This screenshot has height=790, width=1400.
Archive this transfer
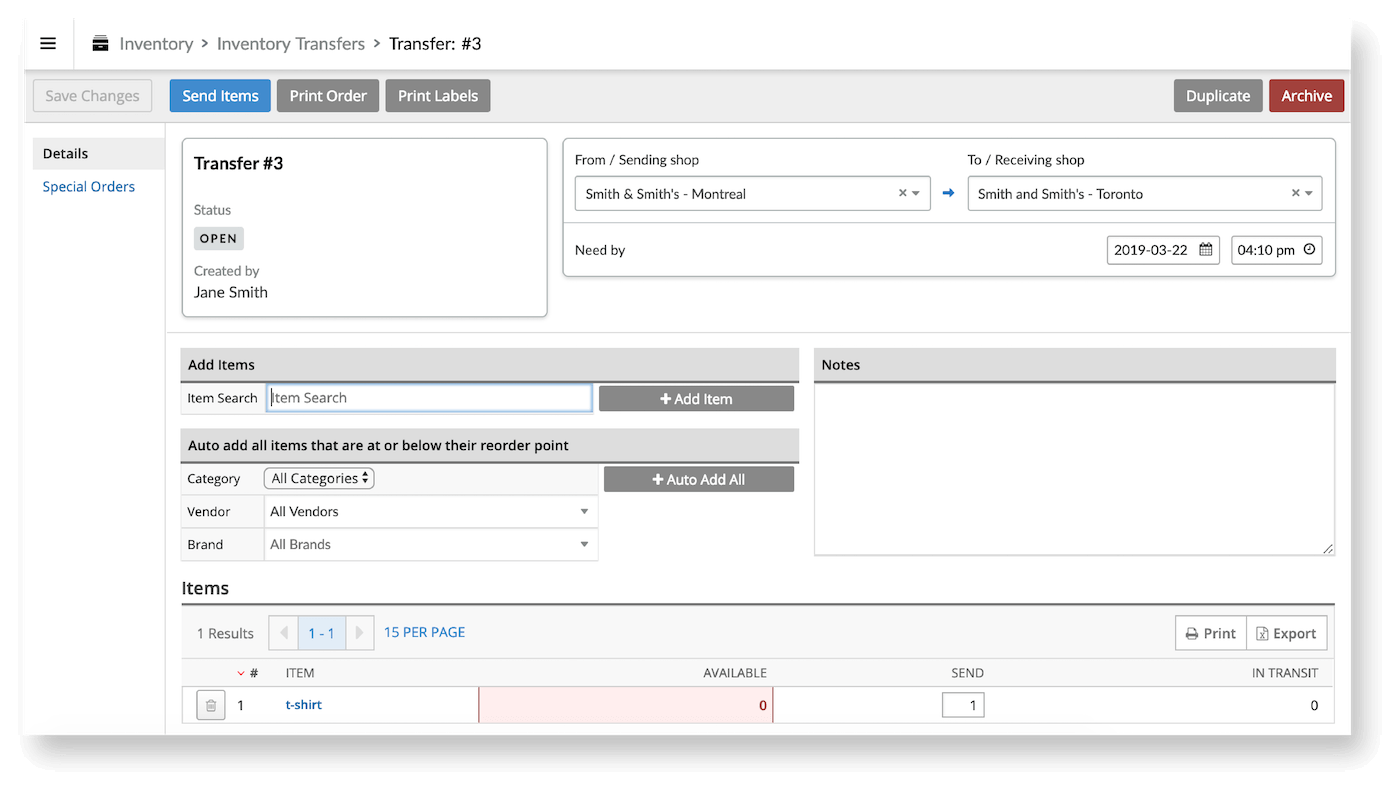[1306, 96]
